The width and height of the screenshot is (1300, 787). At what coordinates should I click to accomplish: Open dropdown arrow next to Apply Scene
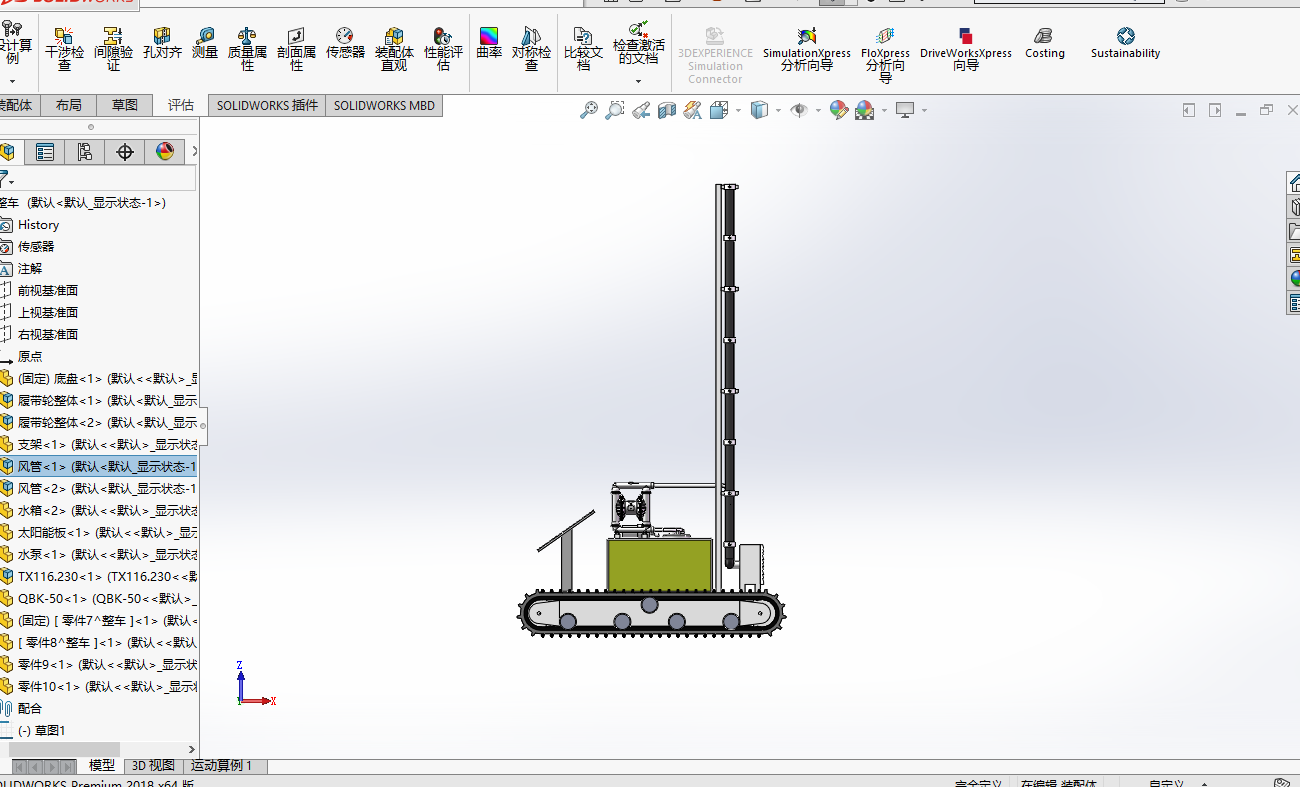coord(884,110)
